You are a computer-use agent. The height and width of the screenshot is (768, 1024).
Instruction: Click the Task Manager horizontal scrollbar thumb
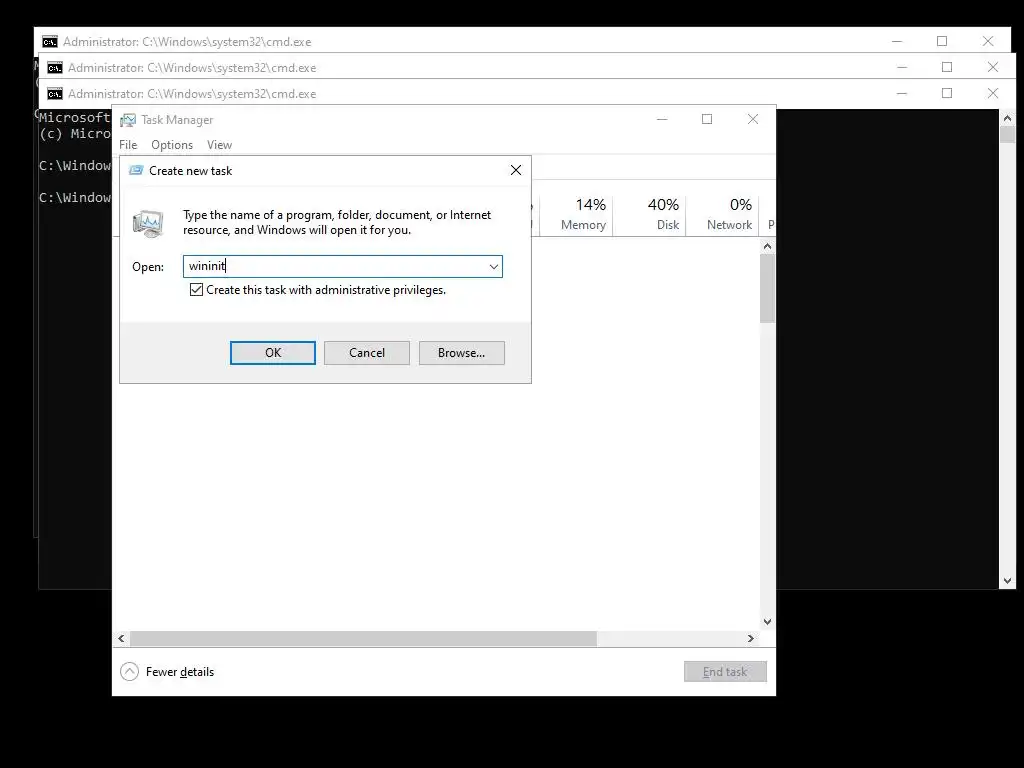point(363,638)
